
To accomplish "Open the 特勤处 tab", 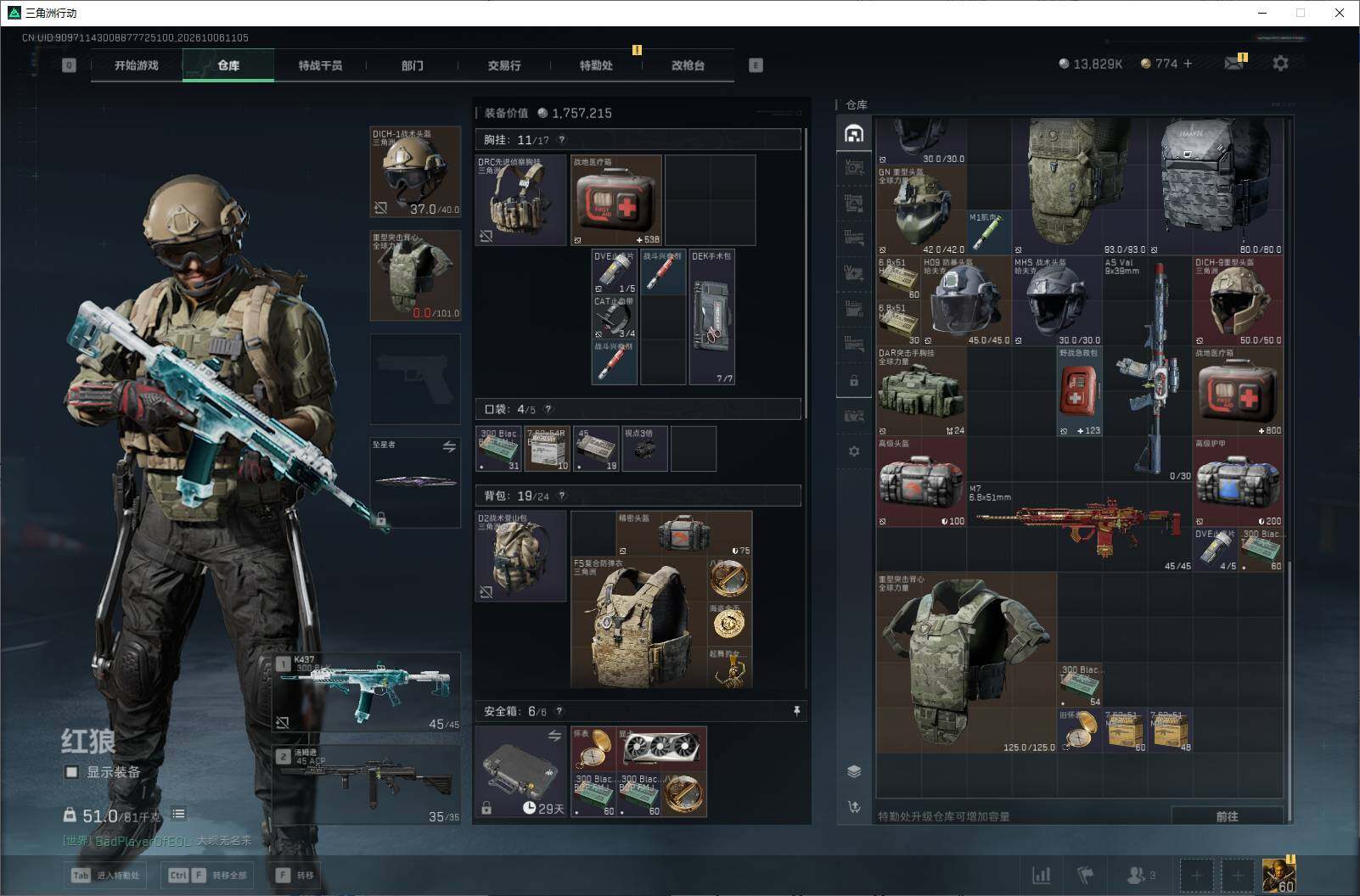I will pyautogui.click(x=596, y=65).
